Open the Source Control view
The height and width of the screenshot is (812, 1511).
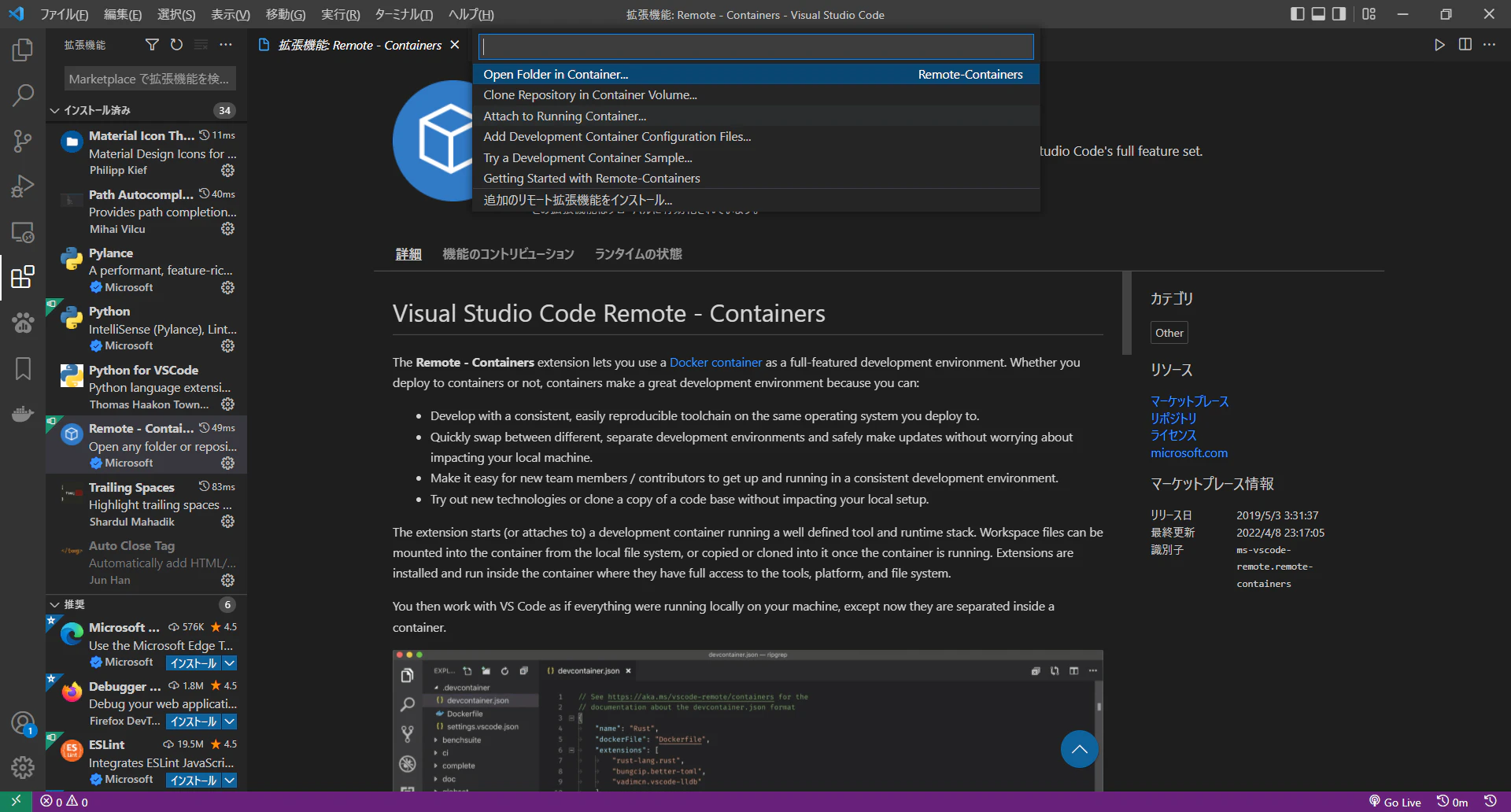23,142
